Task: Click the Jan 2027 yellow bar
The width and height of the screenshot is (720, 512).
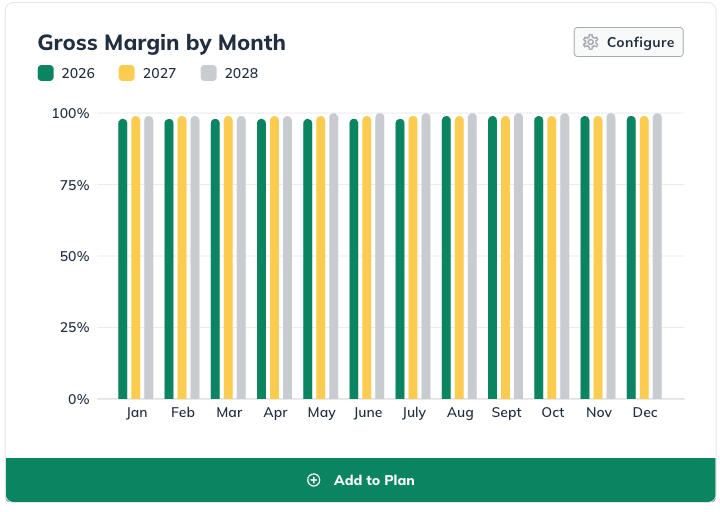Action: coord(135,258)
